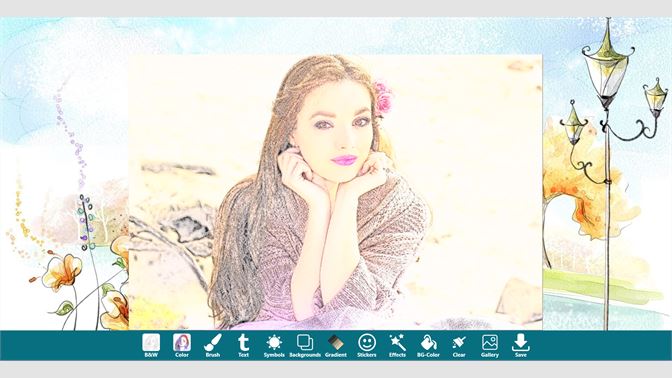
Task: Open the Backgrounds picker
Action: tap(305, 345)
